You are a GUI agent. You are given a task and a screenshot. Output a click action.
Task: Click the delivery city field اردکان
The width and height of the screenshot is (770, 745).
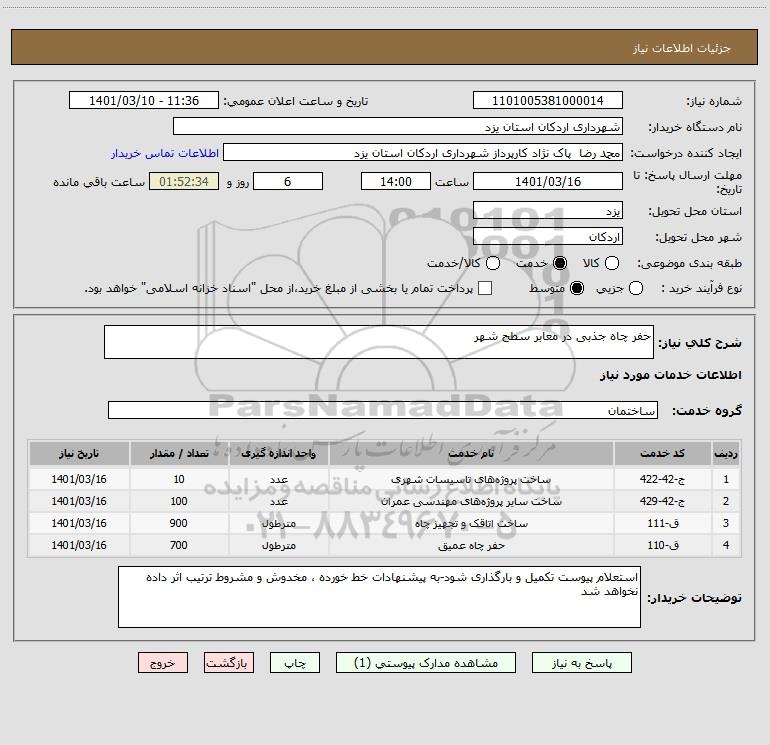click(x=548, y=236)
